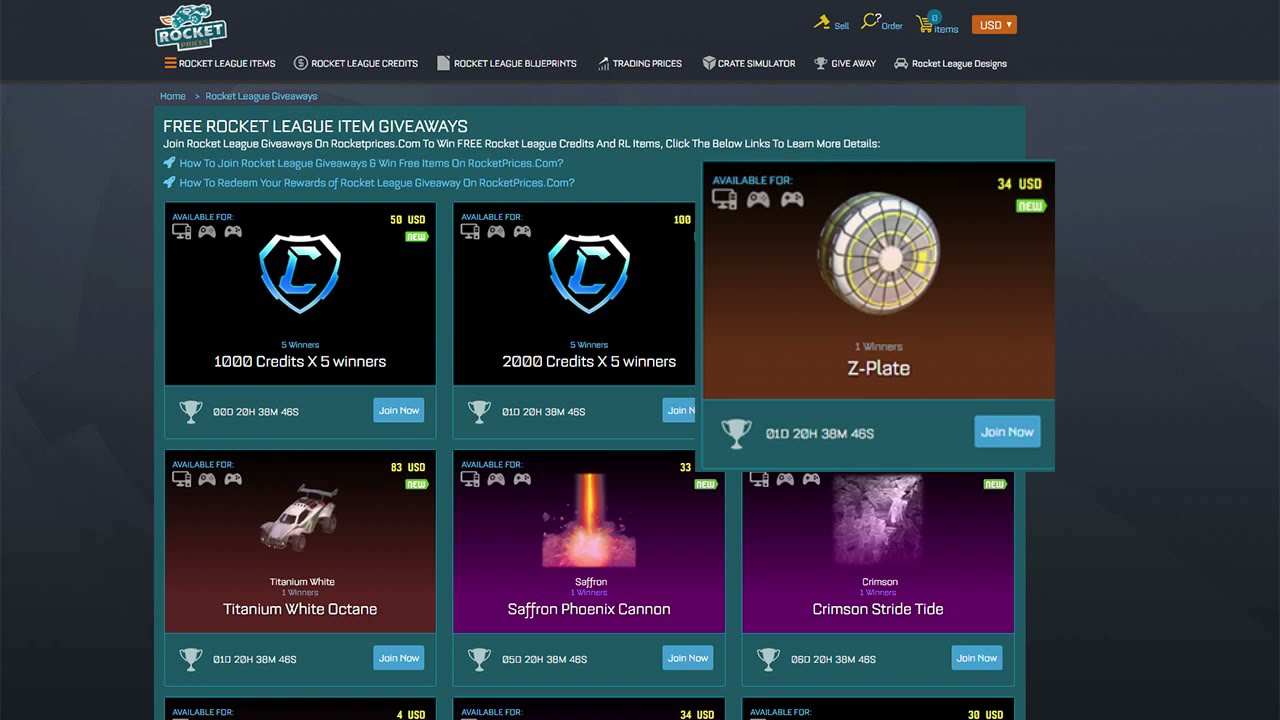Click the PC platform icon on Z-Plate card

[x=725, y=199]
